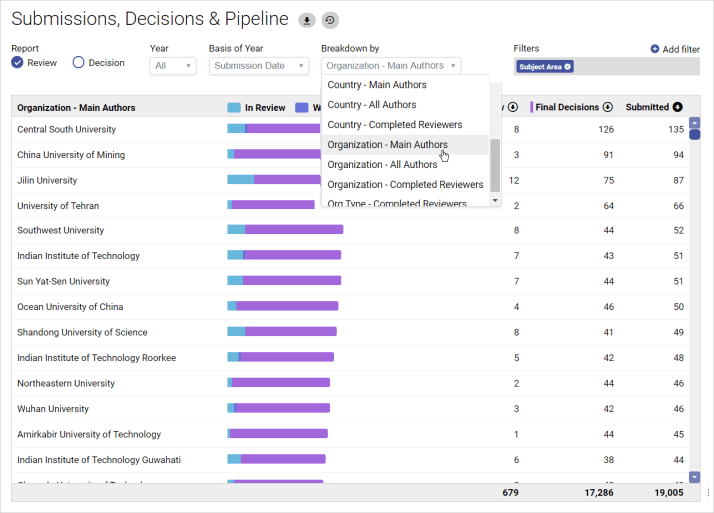Remove the Subject Area filter chip

tap(568, 67)
